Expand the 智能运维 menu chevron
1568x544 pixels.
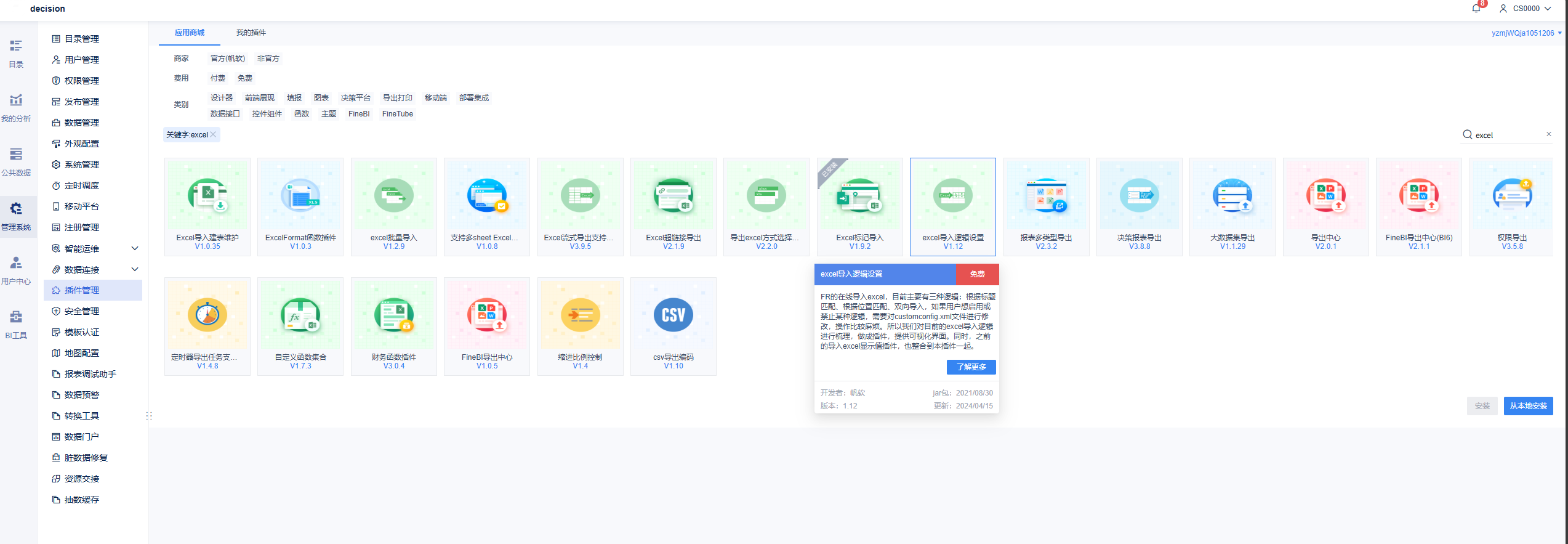(135, 248)
